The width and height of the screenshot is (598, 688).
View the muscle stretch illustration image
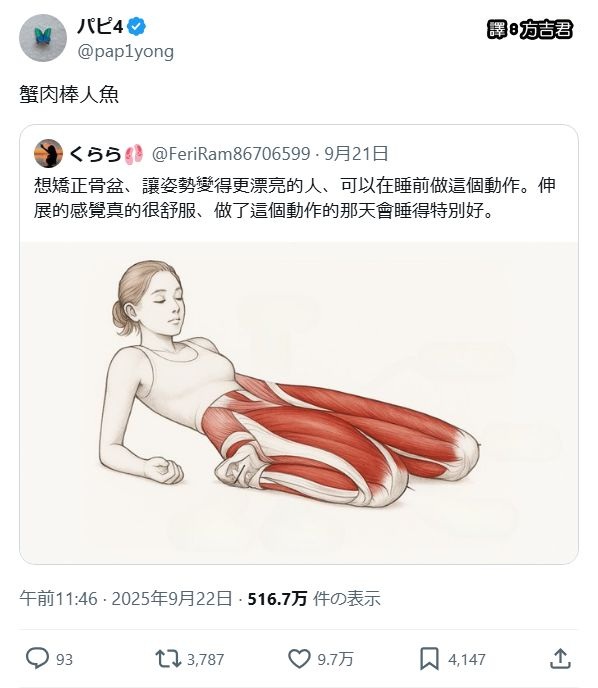[299, 403]
